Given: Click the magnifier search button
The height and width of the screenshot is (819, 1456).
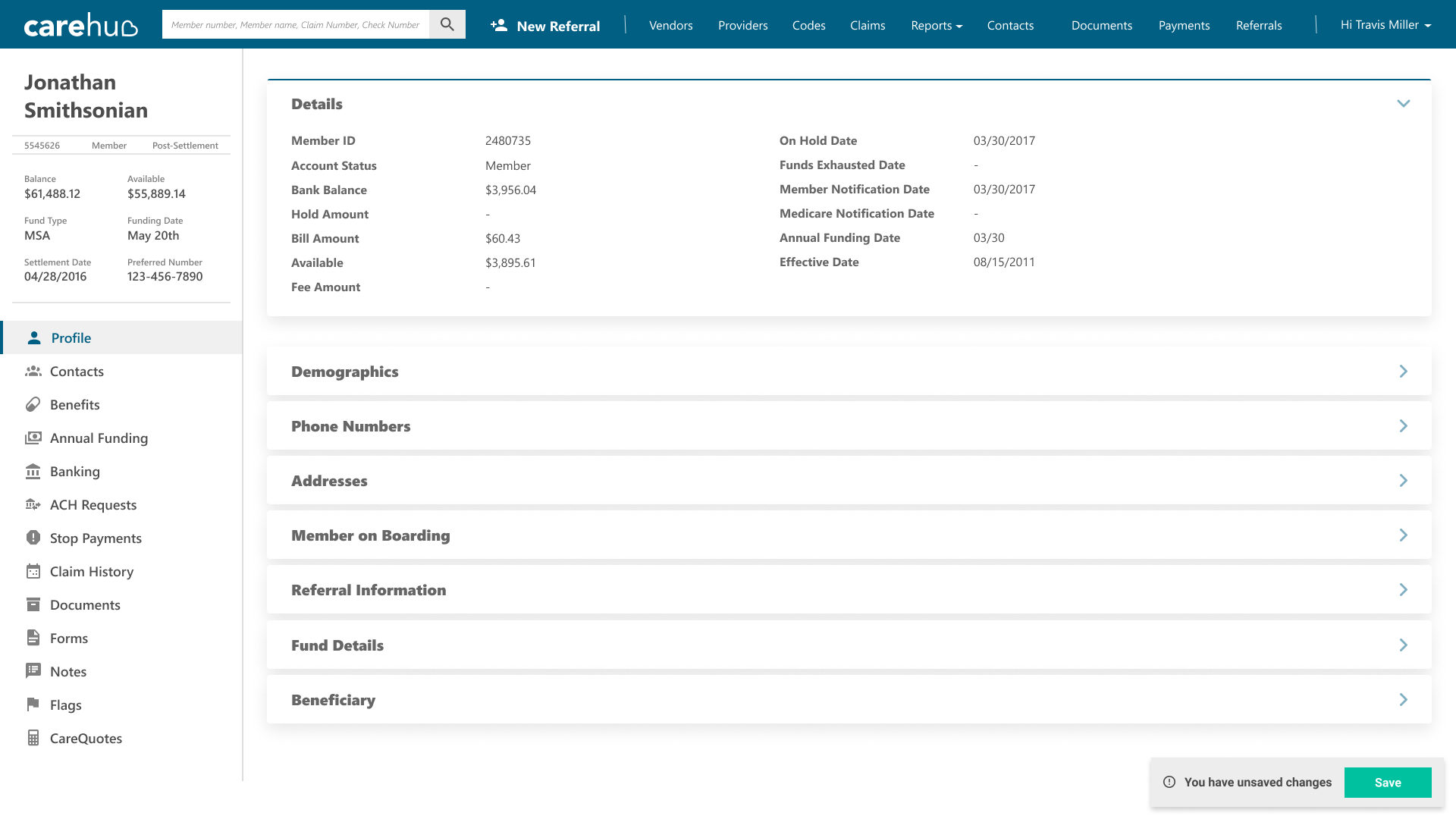Looking at the screenshot, I should (x=447, y=24).
